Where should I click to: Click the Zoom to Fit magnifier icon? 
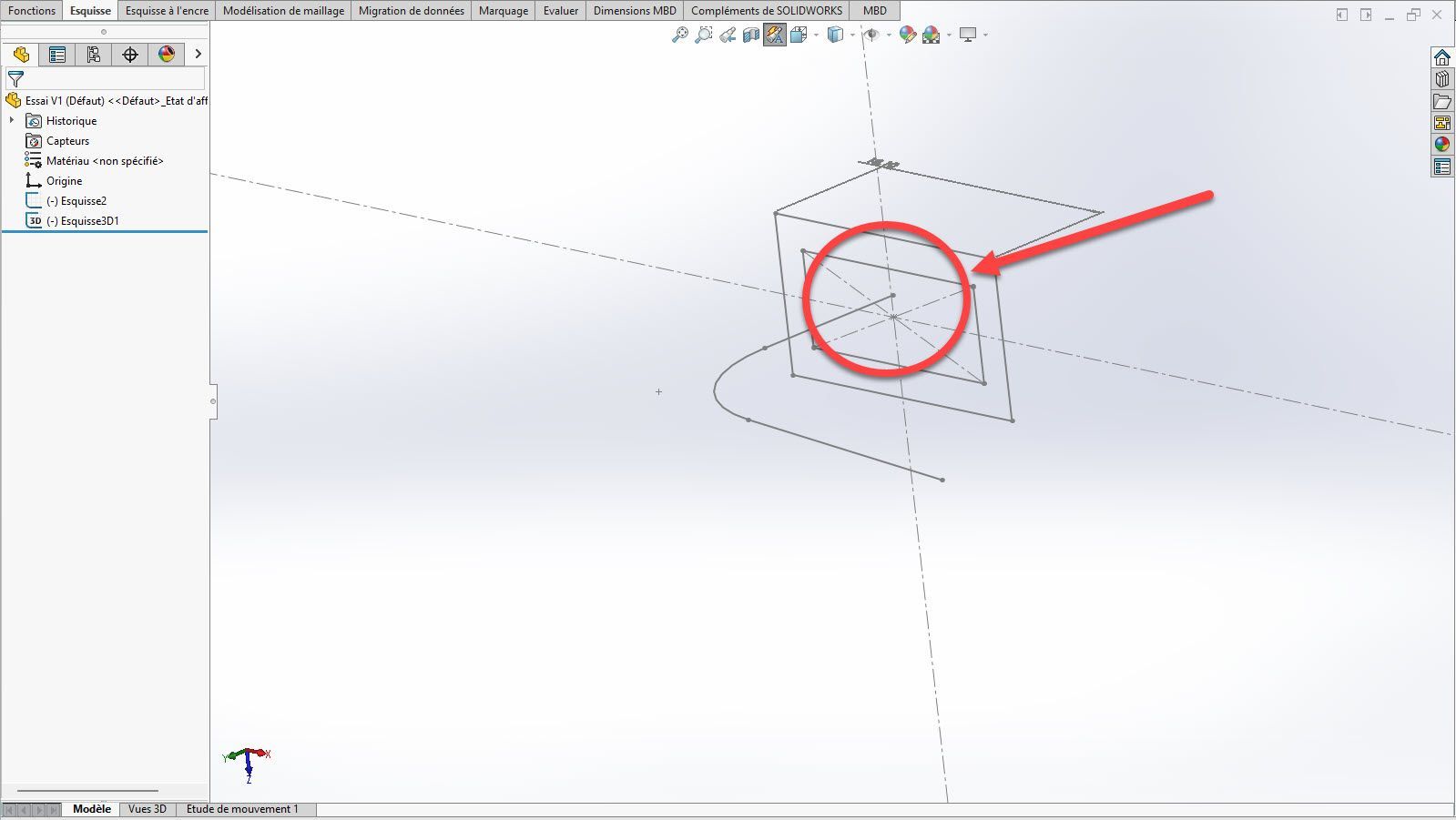click(x=679, y=35)
